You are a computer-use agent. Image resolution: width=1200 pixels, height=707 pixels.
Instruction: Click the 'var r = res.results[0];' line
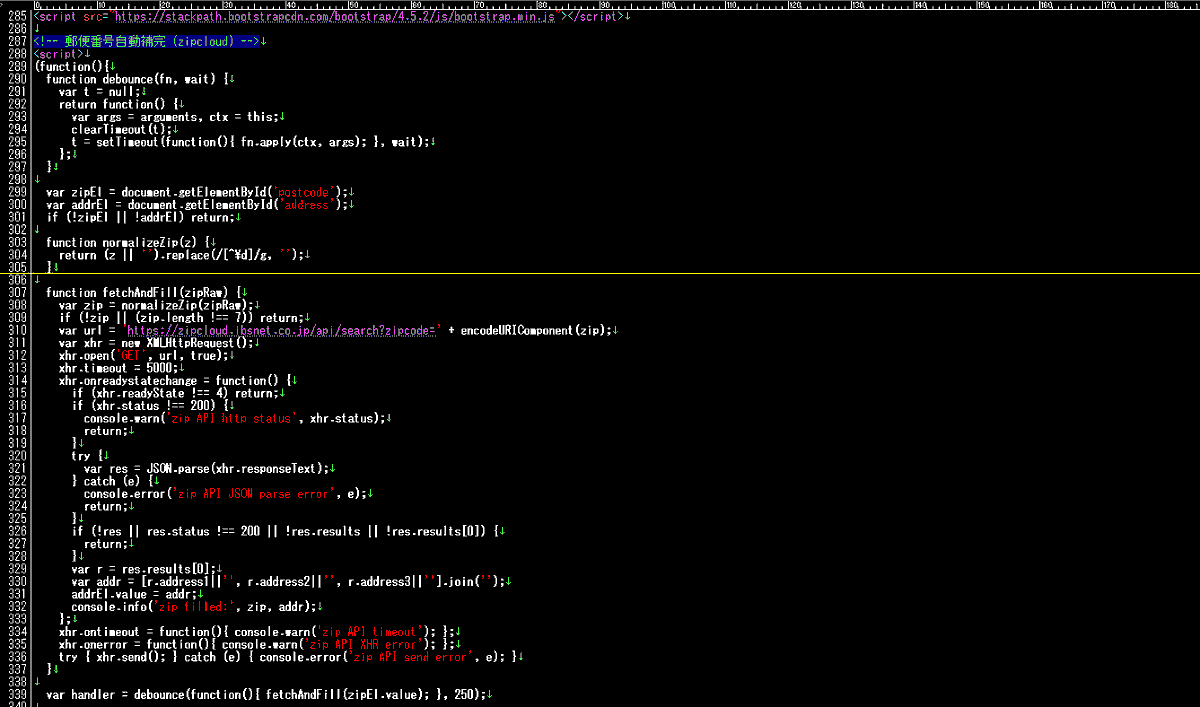[143, 569]
